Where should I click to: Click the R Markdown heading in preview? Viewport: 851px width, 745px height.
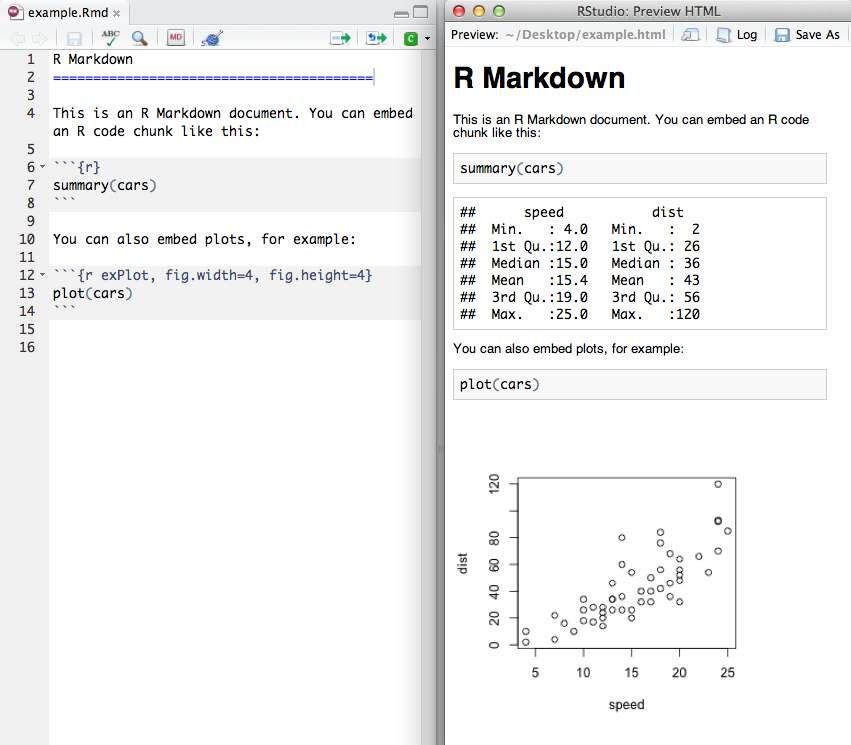click(539, 78)
